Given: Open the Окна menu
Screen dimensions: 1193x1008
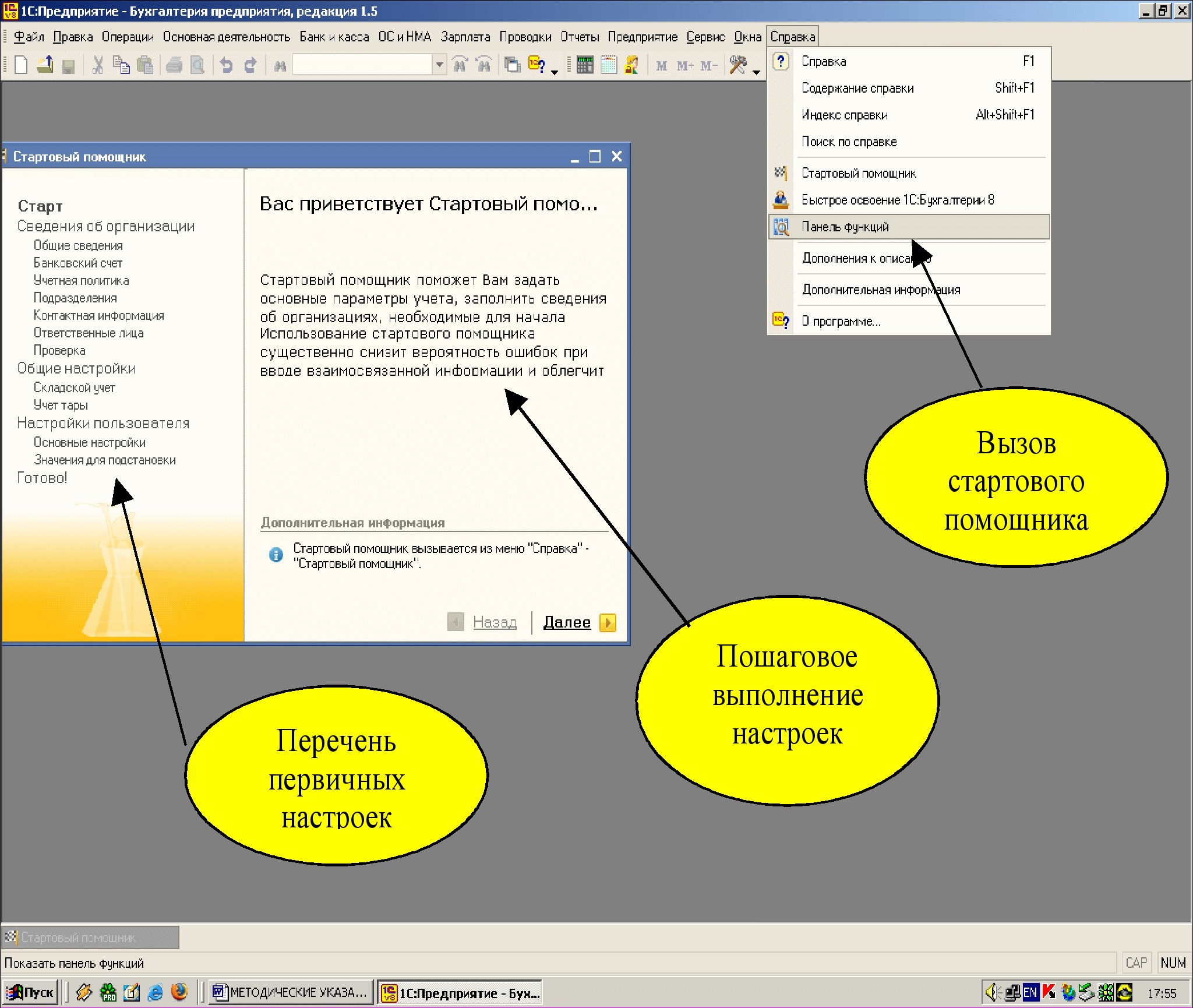Looking at the screenshot, I should (x=747, y=37).
